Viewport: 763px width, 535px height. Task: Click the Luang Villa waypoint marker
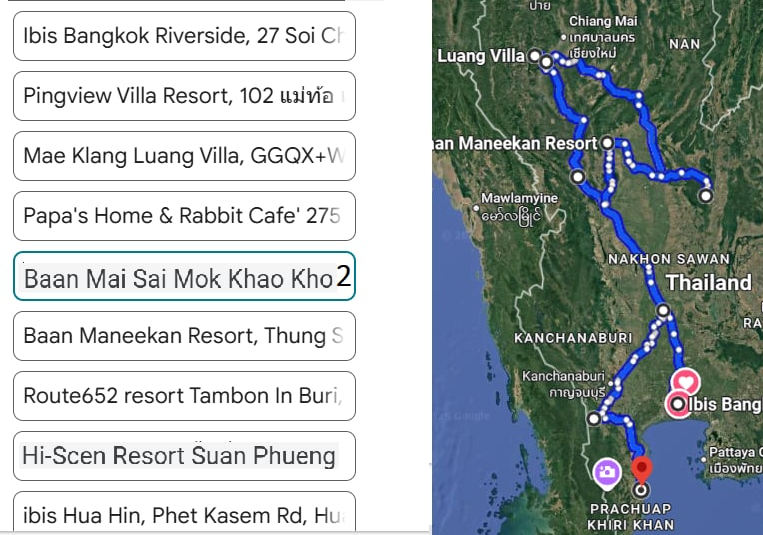[x=535, y=56]
